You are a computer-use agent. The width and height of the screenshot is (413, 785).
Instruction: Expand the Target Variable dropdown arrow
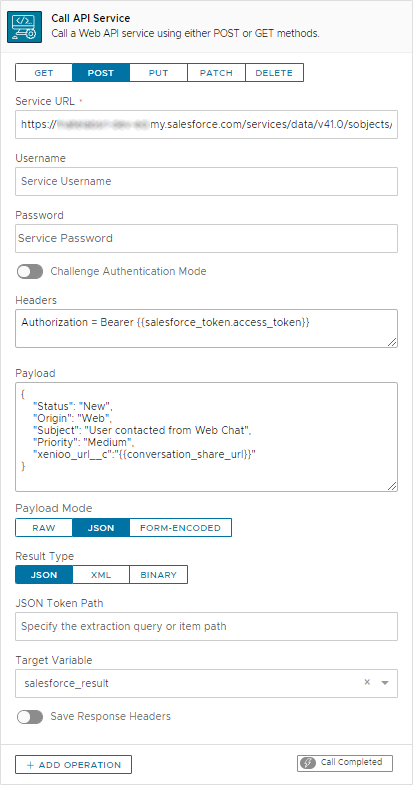[385, 682]
